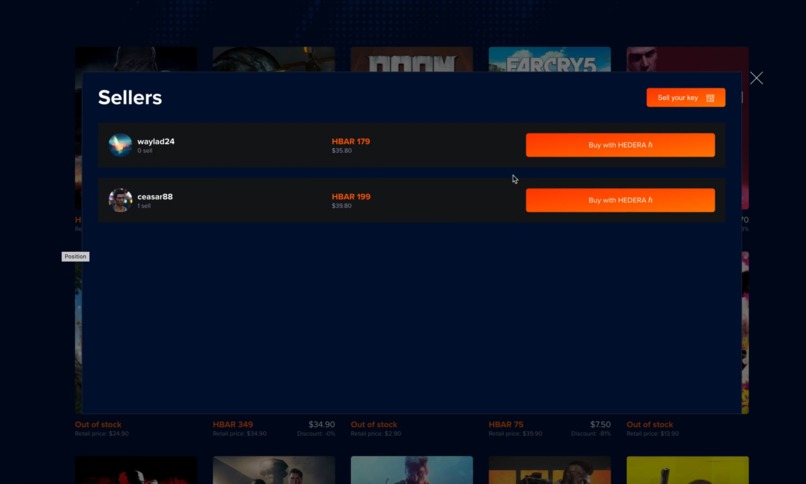
Task: Click the $35.80 price text
Action: pyautogui.click(x=342, y=151)
